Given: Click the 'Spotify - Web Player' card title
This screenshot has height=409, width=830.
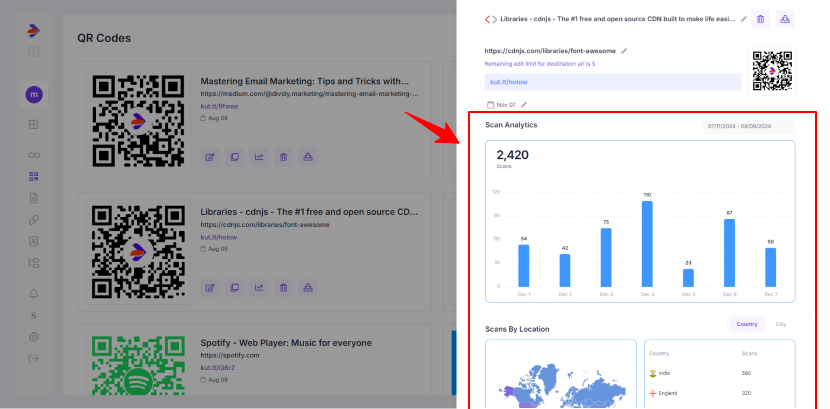Looking at the screenshot, I should tap(286, 343).
